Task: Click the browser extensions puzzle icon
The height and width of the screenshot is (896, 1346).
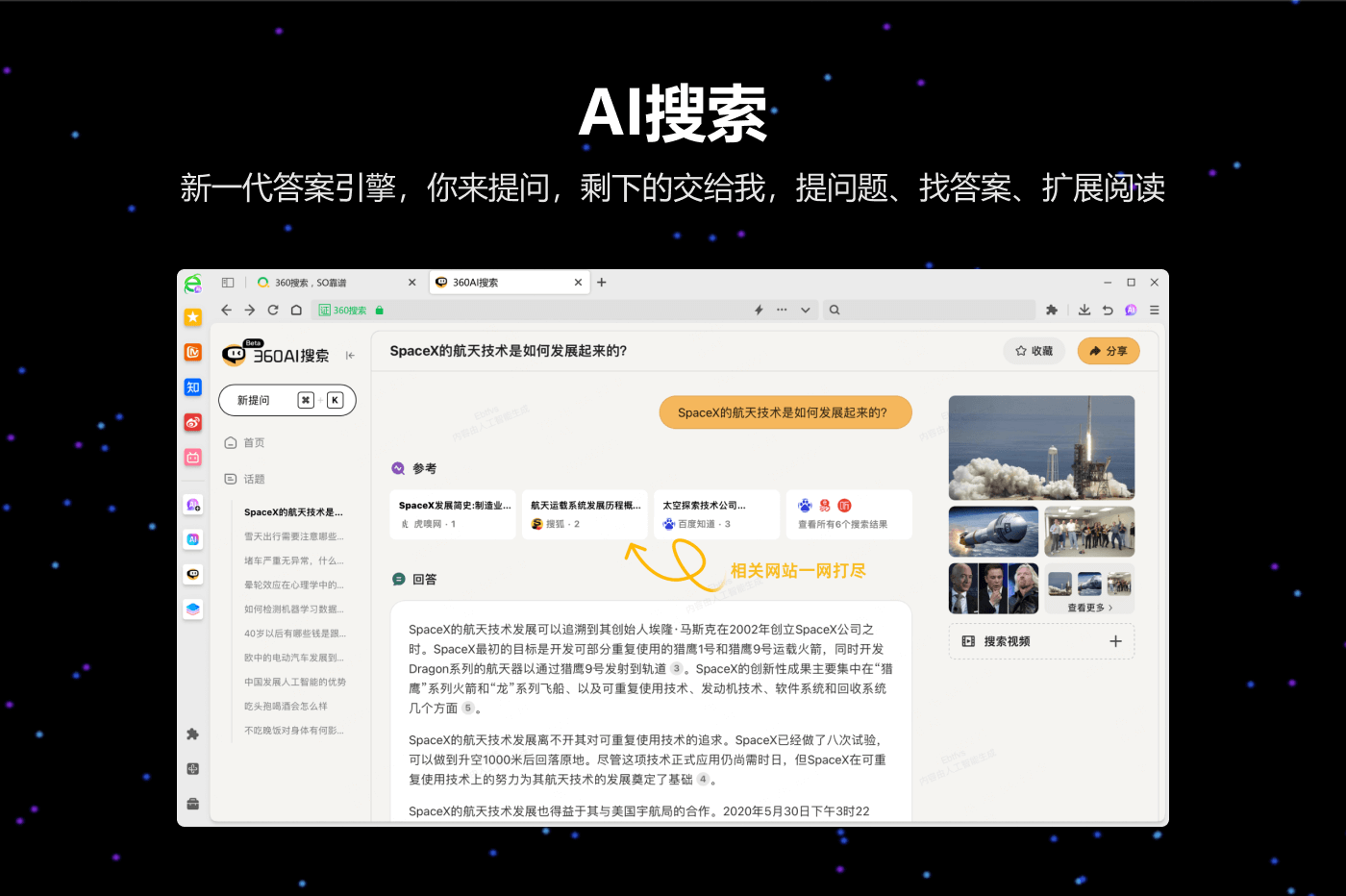Action: (1051, 310)
